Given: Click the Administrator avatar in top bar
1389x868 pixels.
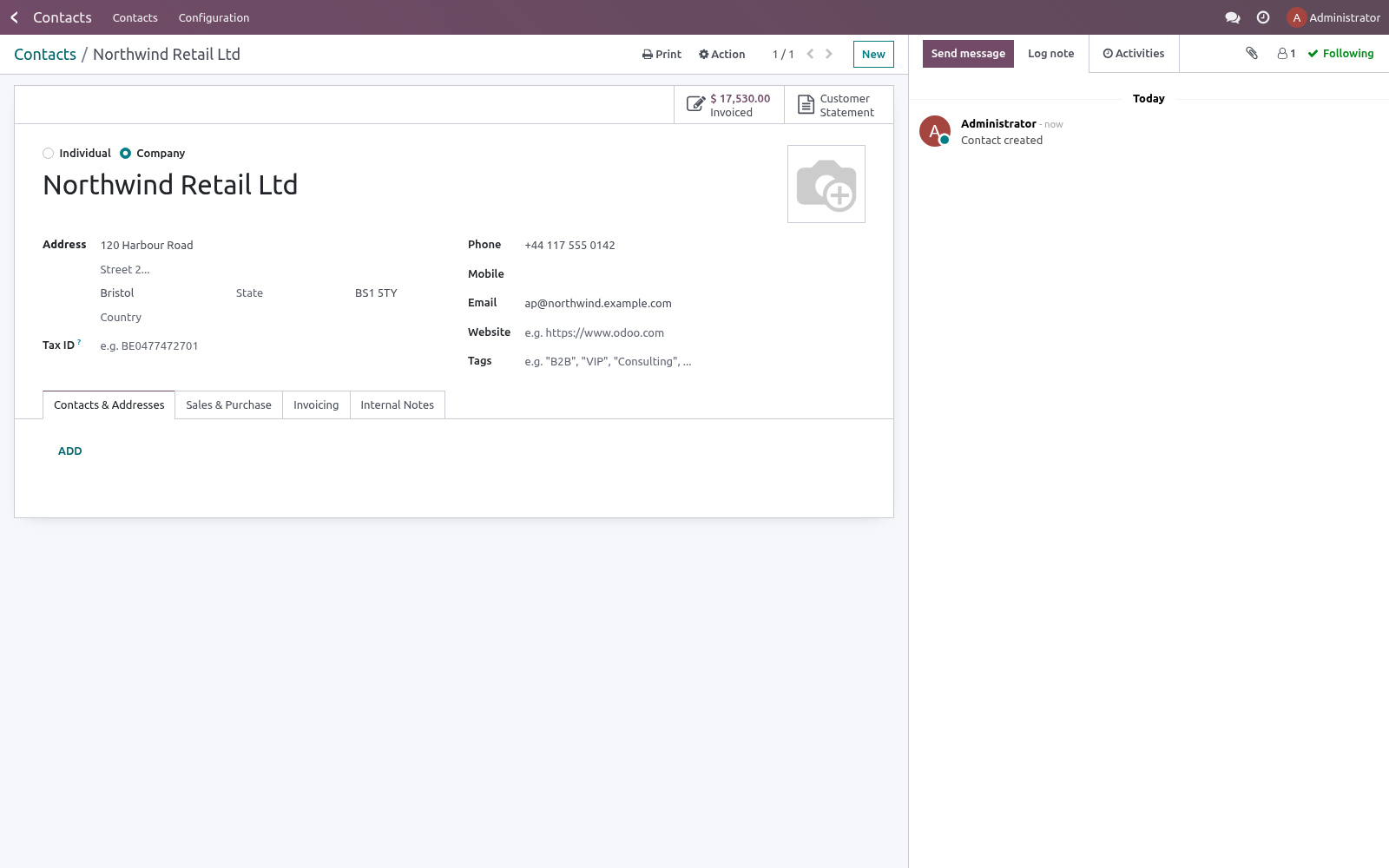Looking at the screenshot, I should click(x=1296, y=17).
